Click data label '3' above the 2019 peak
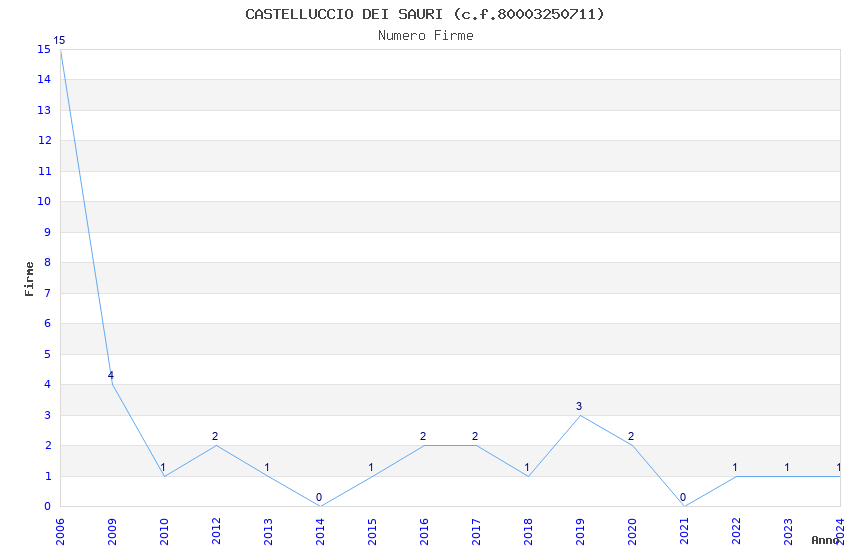850x550 pixels. click(579, 406)
